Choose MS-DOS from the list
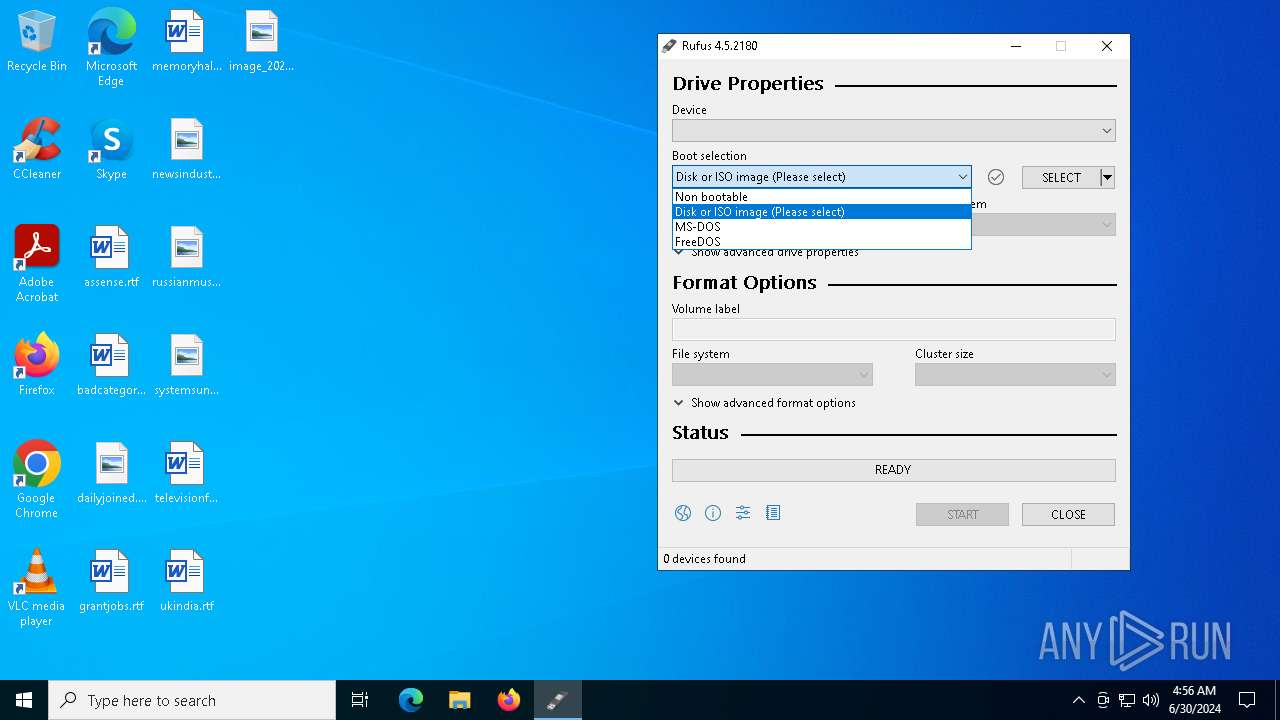The image size is (1280, 720). 822,227
